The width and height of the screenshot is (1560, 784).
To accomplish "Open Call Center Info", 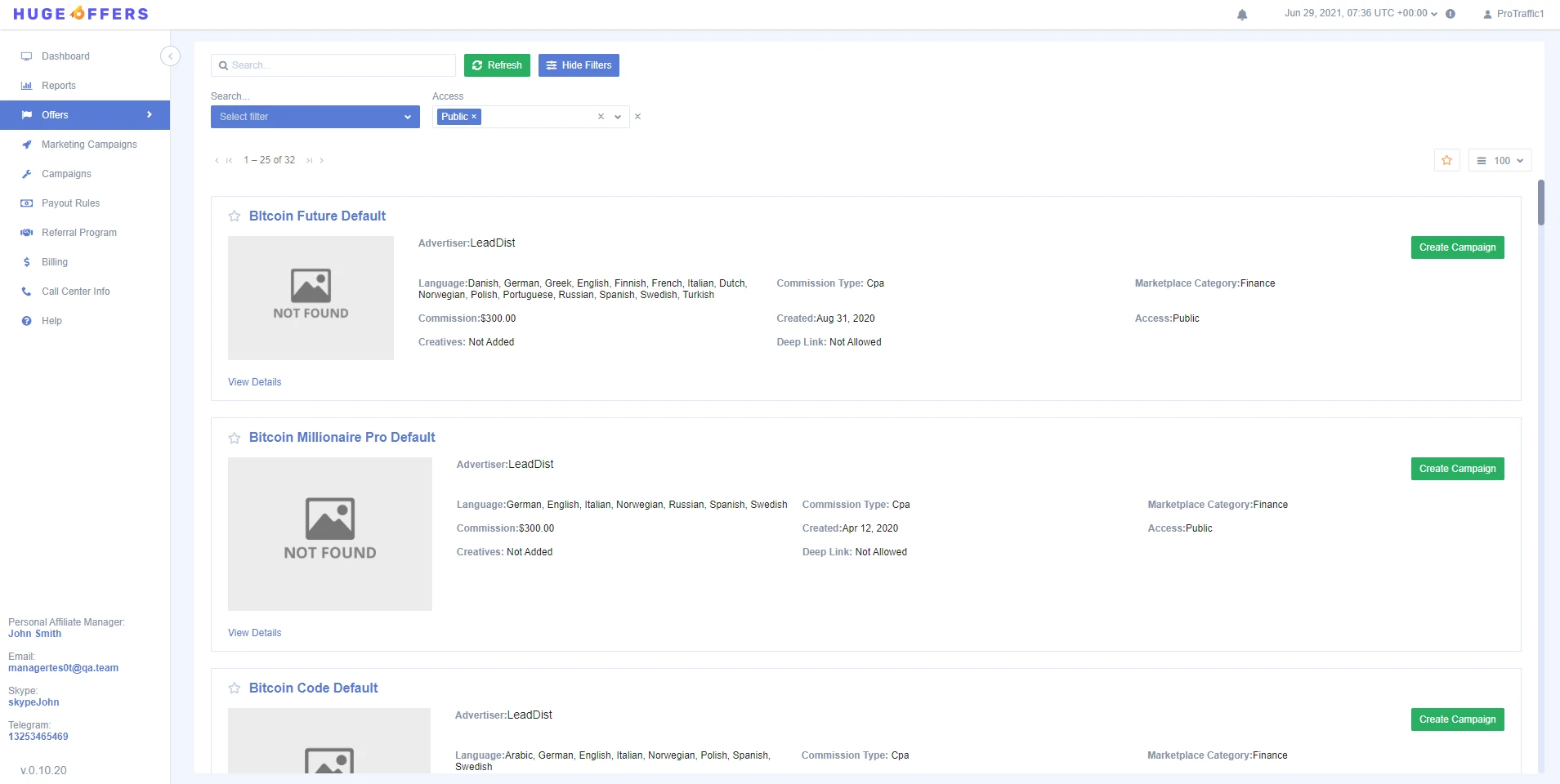I will point(75,292).
